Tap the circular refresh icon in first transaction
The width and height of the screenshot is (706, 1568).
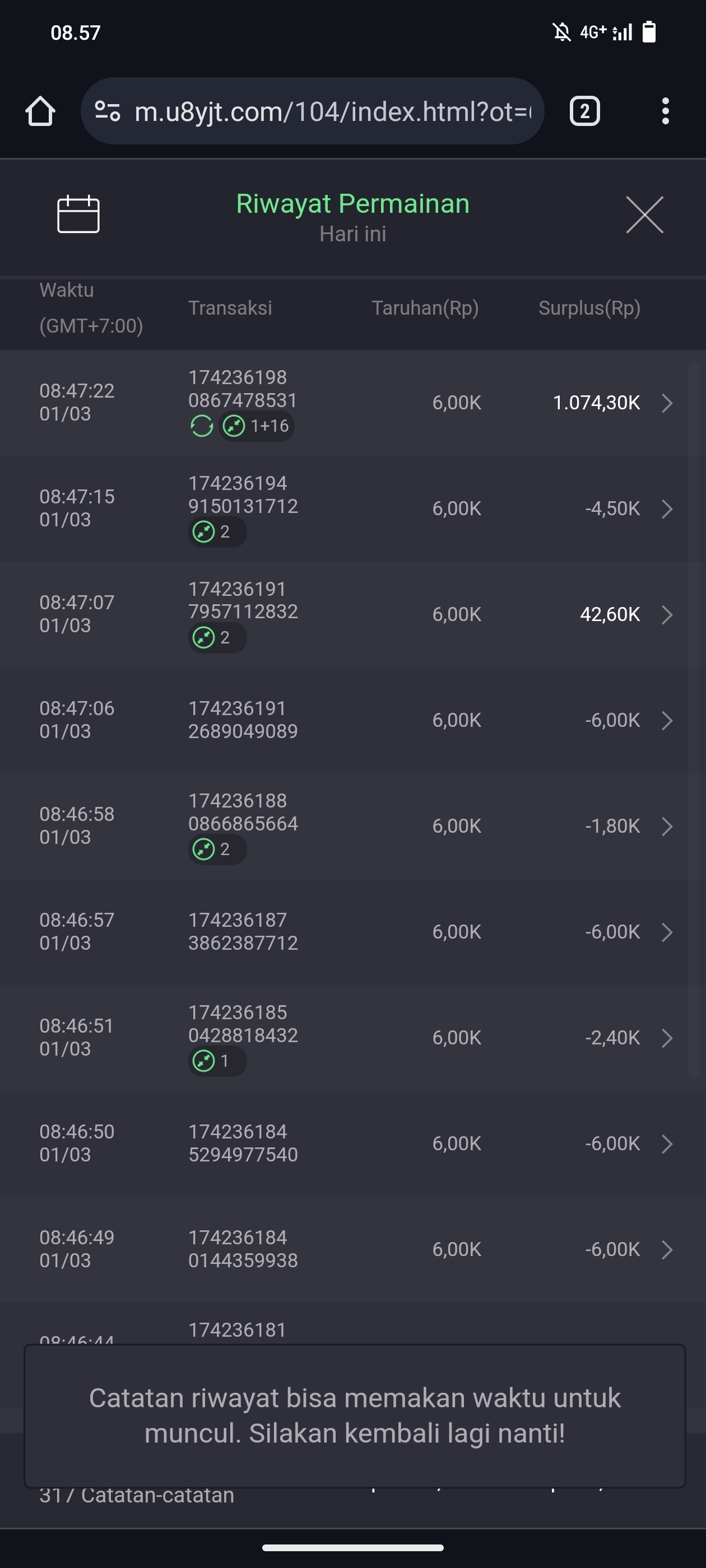click(x=202, y=426)
